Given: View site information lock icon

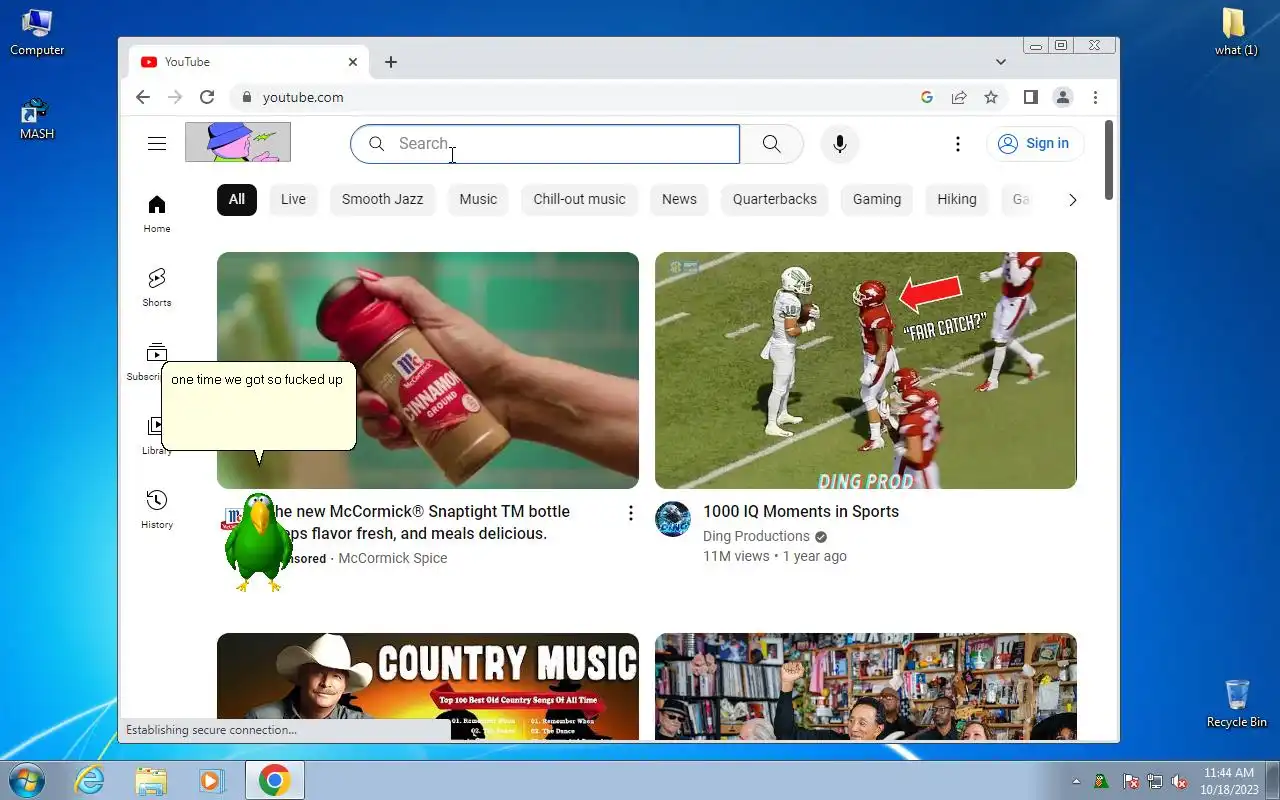Looking at the screenshot, I should 245,97.
